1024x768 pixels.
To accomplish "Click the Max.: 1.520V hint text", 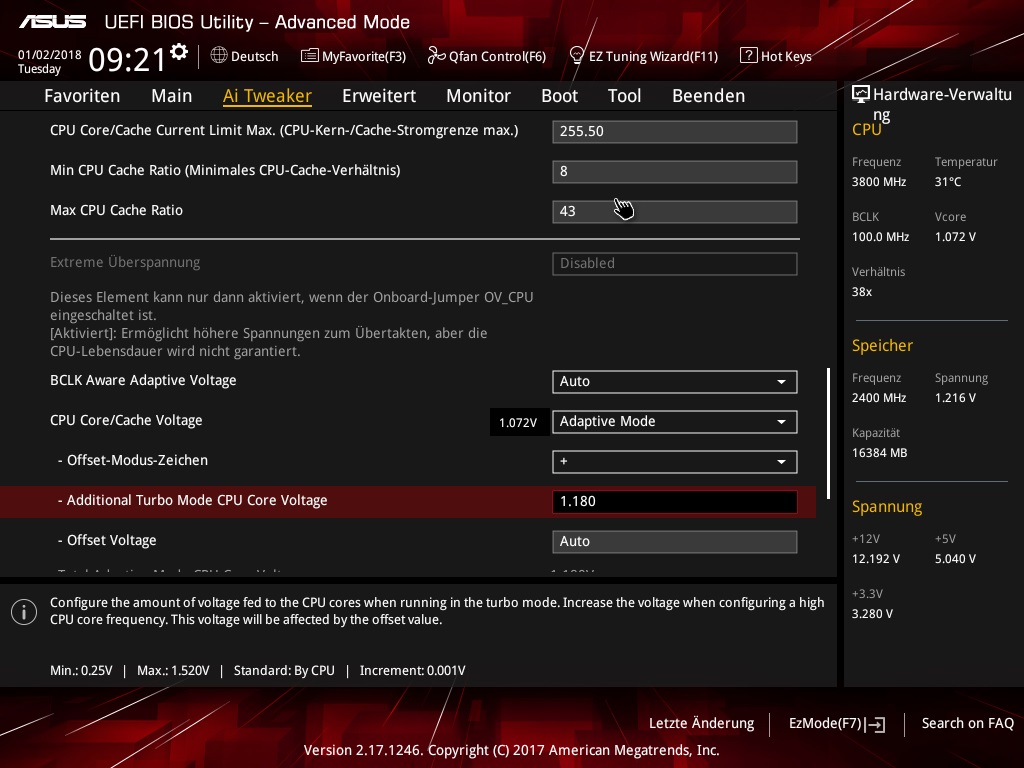I will pyautogui.click(x=173, y=671).
